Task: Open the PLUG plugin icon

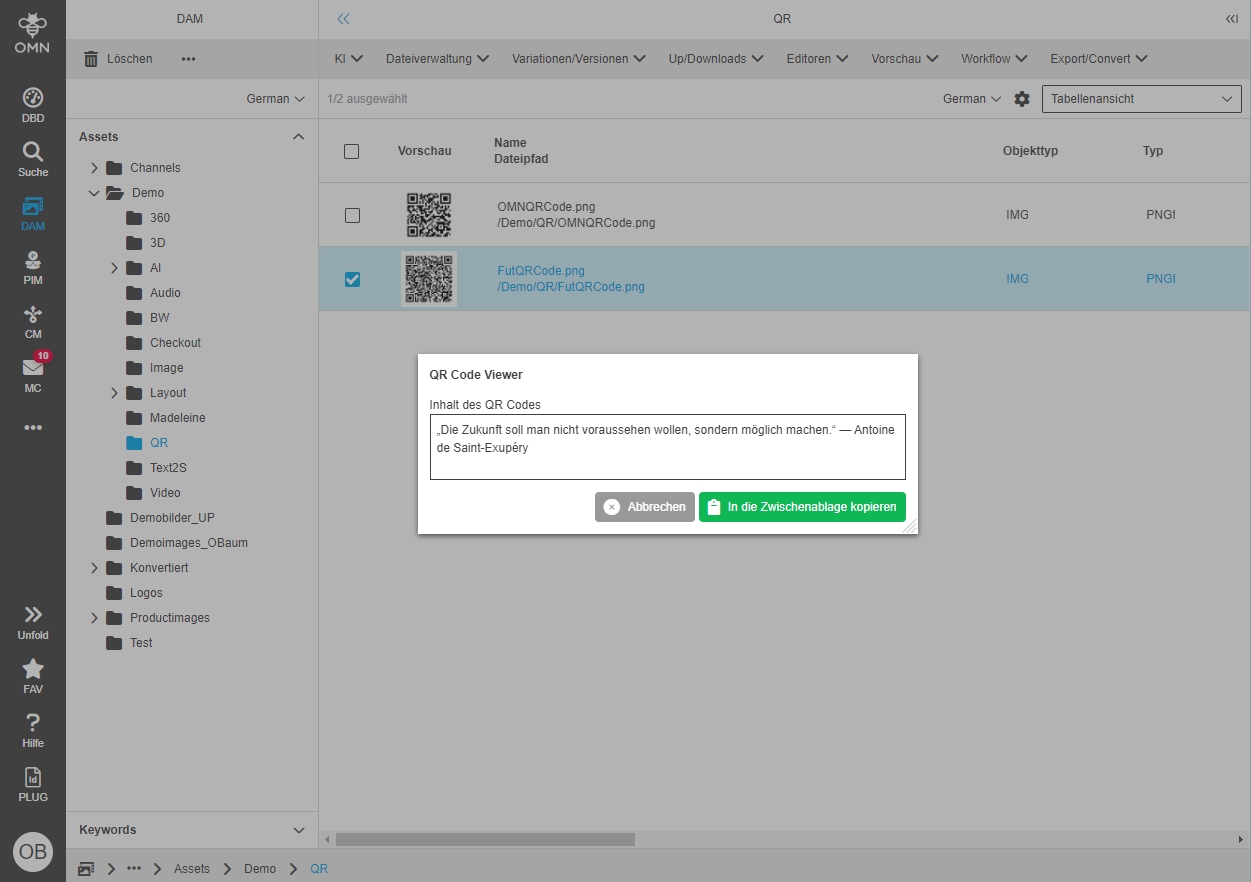Action: point(33,783)
